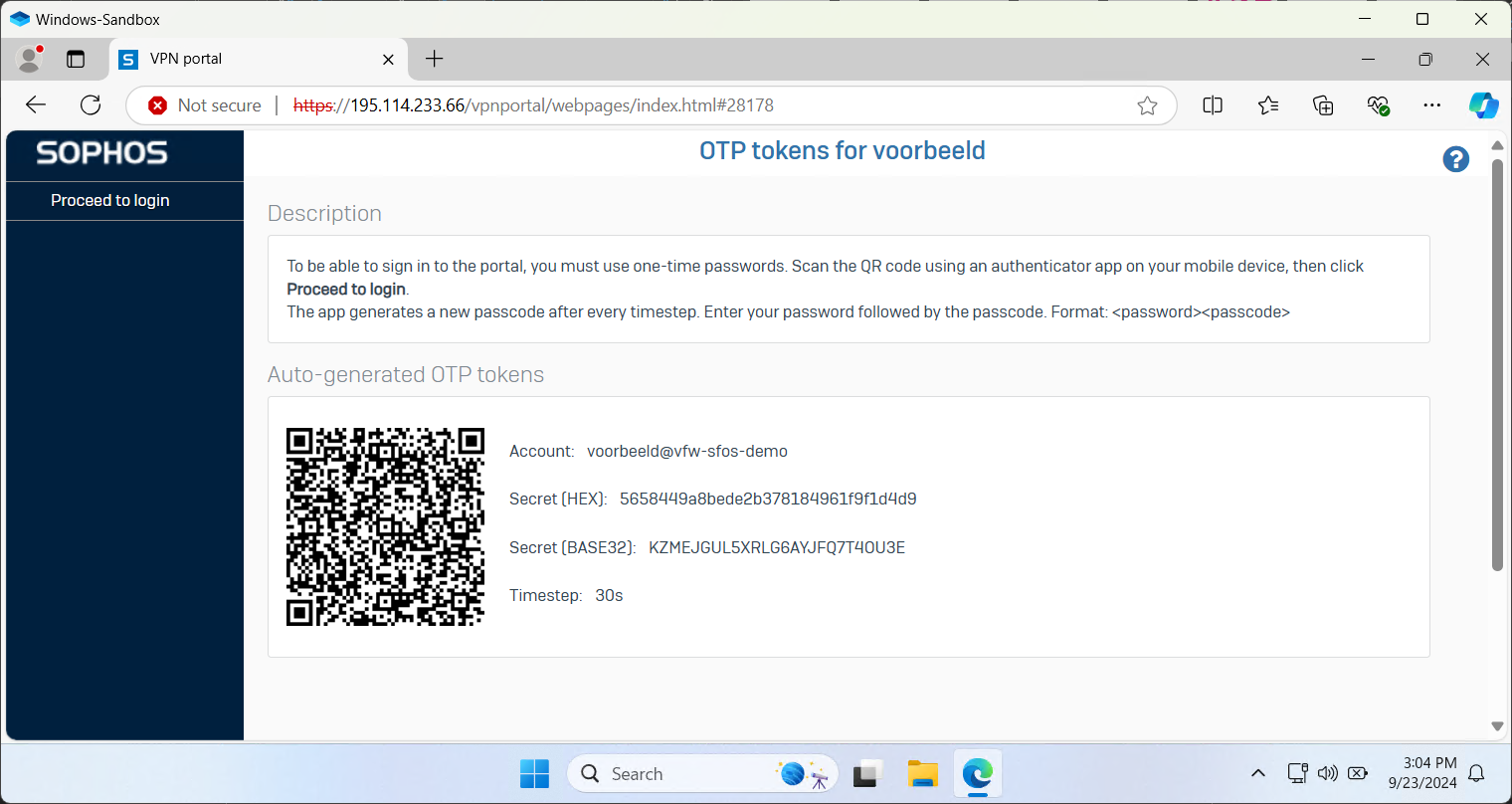Click the Auto-generated OTP tokens heading
The width and height of the screenshot is (1512, 804).
coord(406,374)
